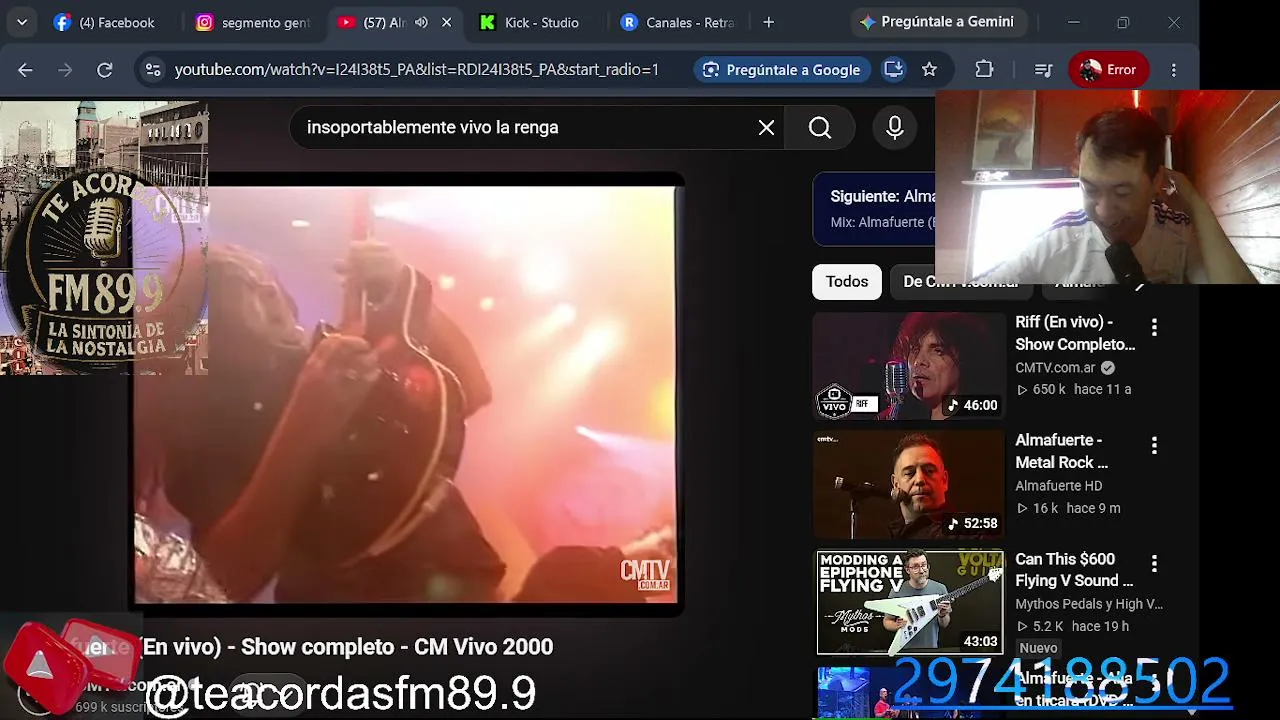
Task: Open the Almafuerte - Metal Rock thumbnail
Action: (908, 484)
